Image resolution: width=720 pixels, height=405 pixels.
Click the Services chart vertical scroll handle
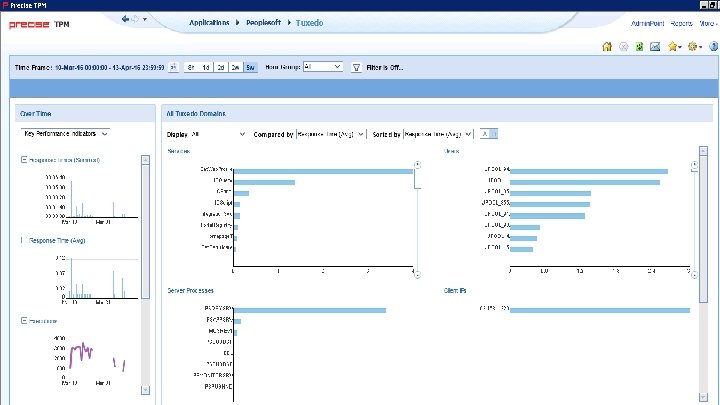point(417,179)
